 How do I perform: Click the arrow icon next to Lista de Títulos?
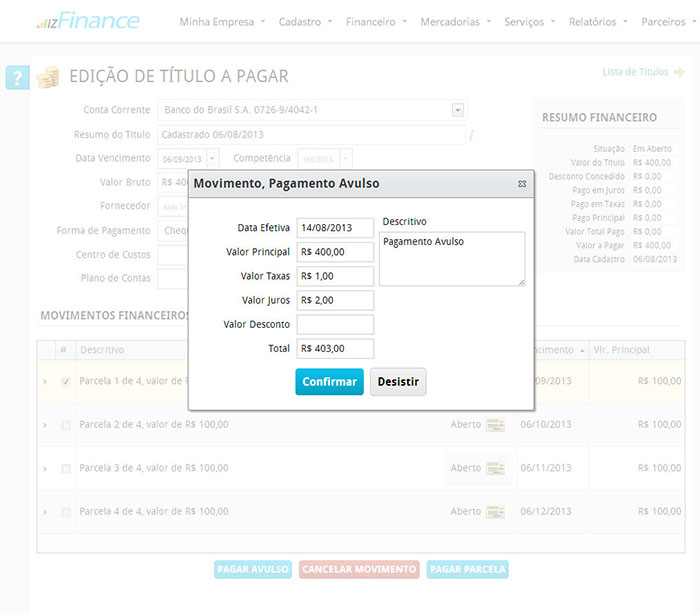(679, 72)
